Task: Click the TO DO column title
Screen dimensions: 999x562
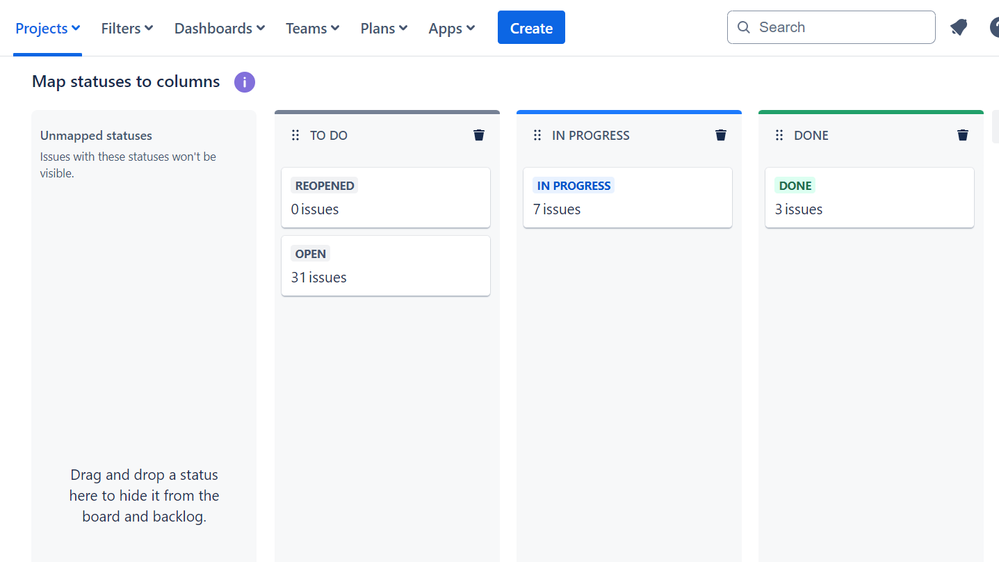Action: (329, 135)
